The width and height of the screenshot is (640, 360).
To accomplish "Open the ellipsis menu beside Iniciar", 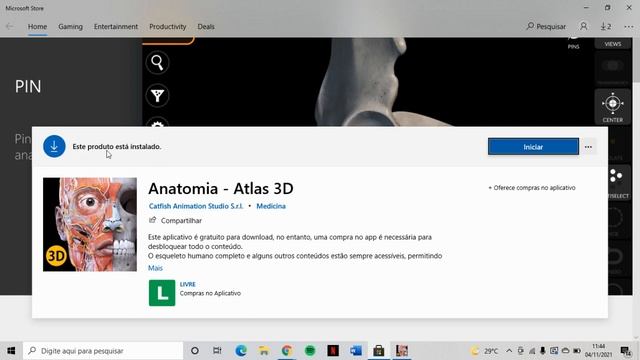I will [x=588, y=147].
